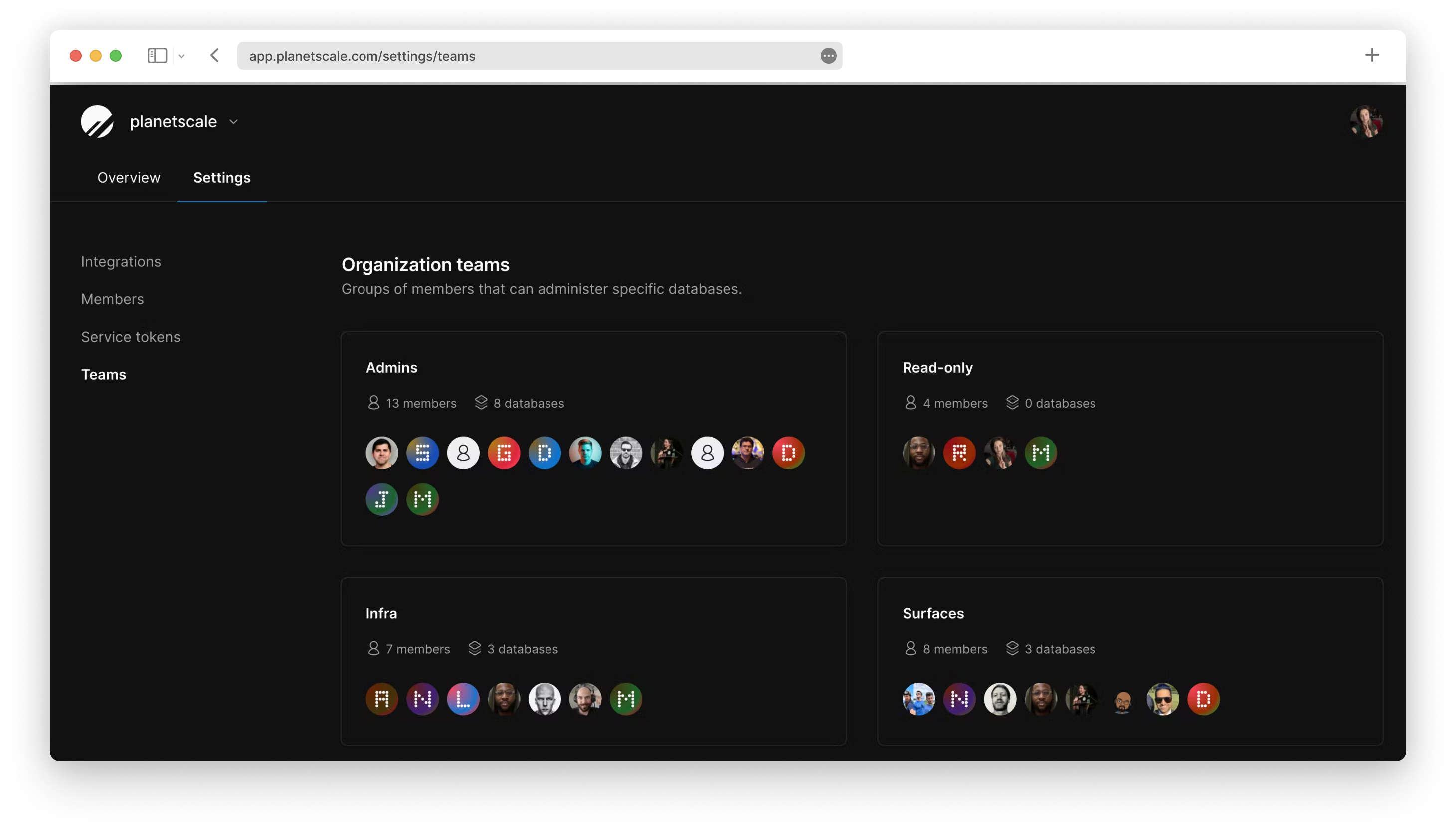Go back with the browser back arrow

pos(214,55)
